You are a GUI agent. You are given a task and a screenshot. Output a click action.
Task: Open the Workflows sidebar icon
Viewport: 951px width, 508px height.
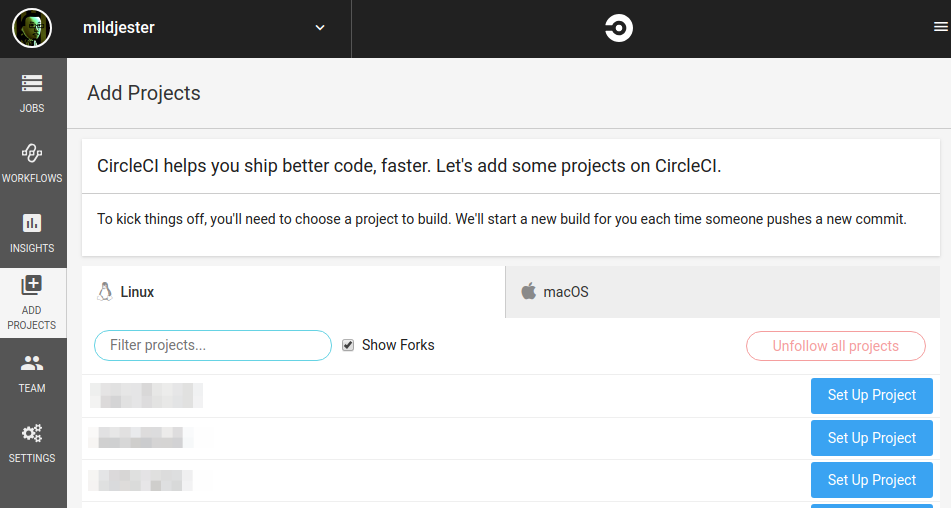pos(32,153)
